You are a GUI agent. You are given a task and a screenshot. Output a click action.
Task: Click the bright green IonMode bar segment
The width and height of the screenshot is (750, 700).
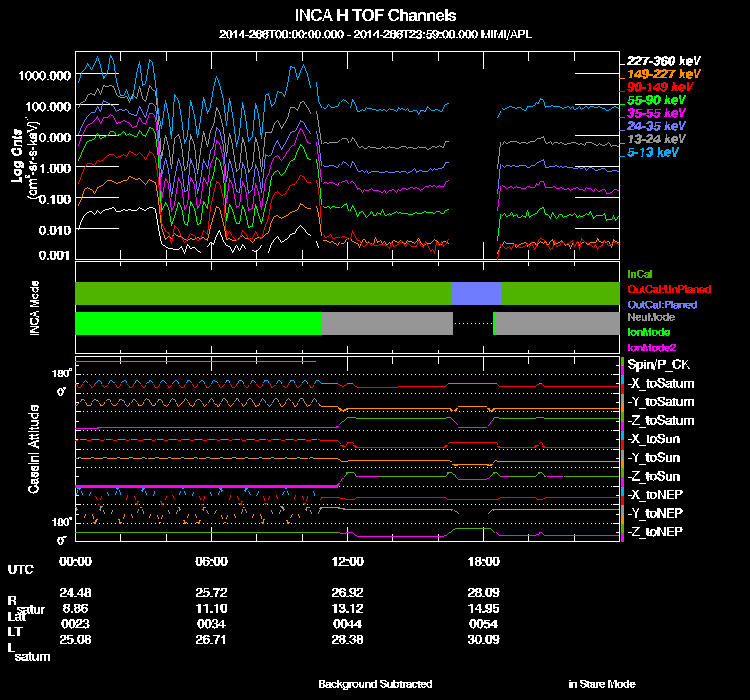[199, 323]
